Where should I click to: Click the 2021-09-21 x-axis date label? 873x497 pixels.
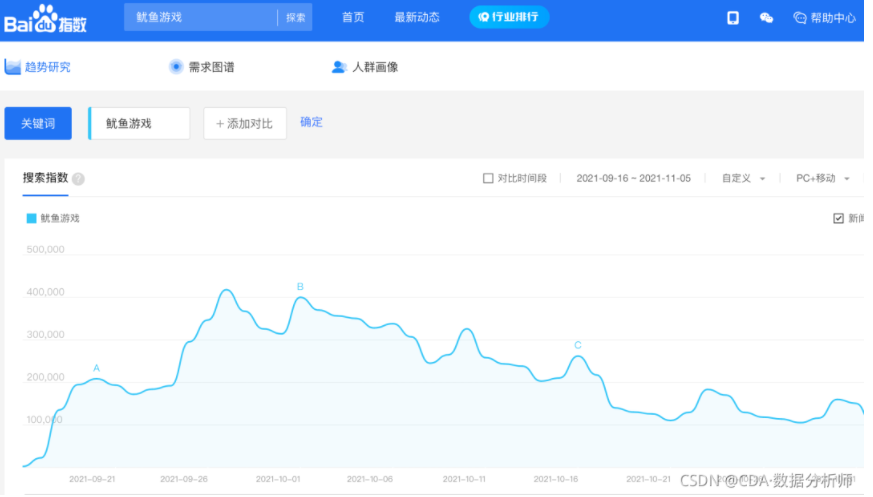92,479
